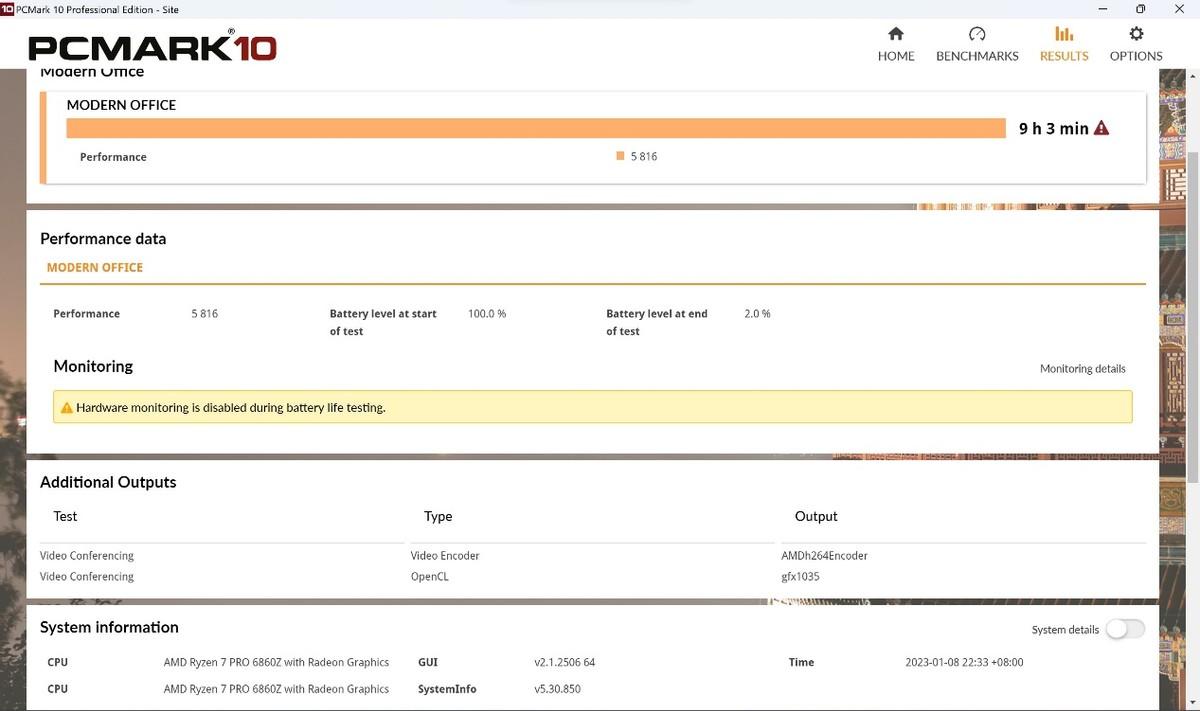The image size is (1200, 711).
Task: Click the hardware monitoring disabled notice text
Action: click(x=231, y=408)
